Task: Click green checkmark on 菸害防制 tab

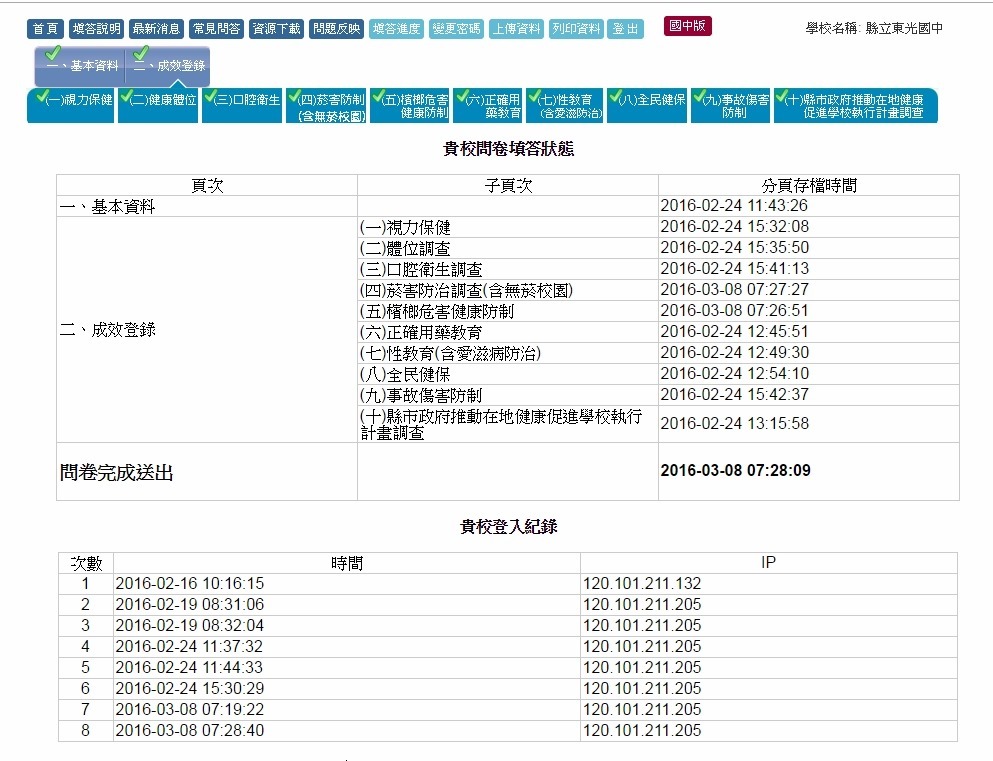Action: coord(294,96)
